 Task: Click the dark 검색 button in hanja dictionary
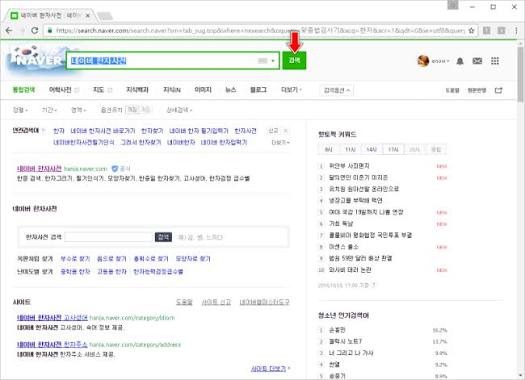click(163, 237)
